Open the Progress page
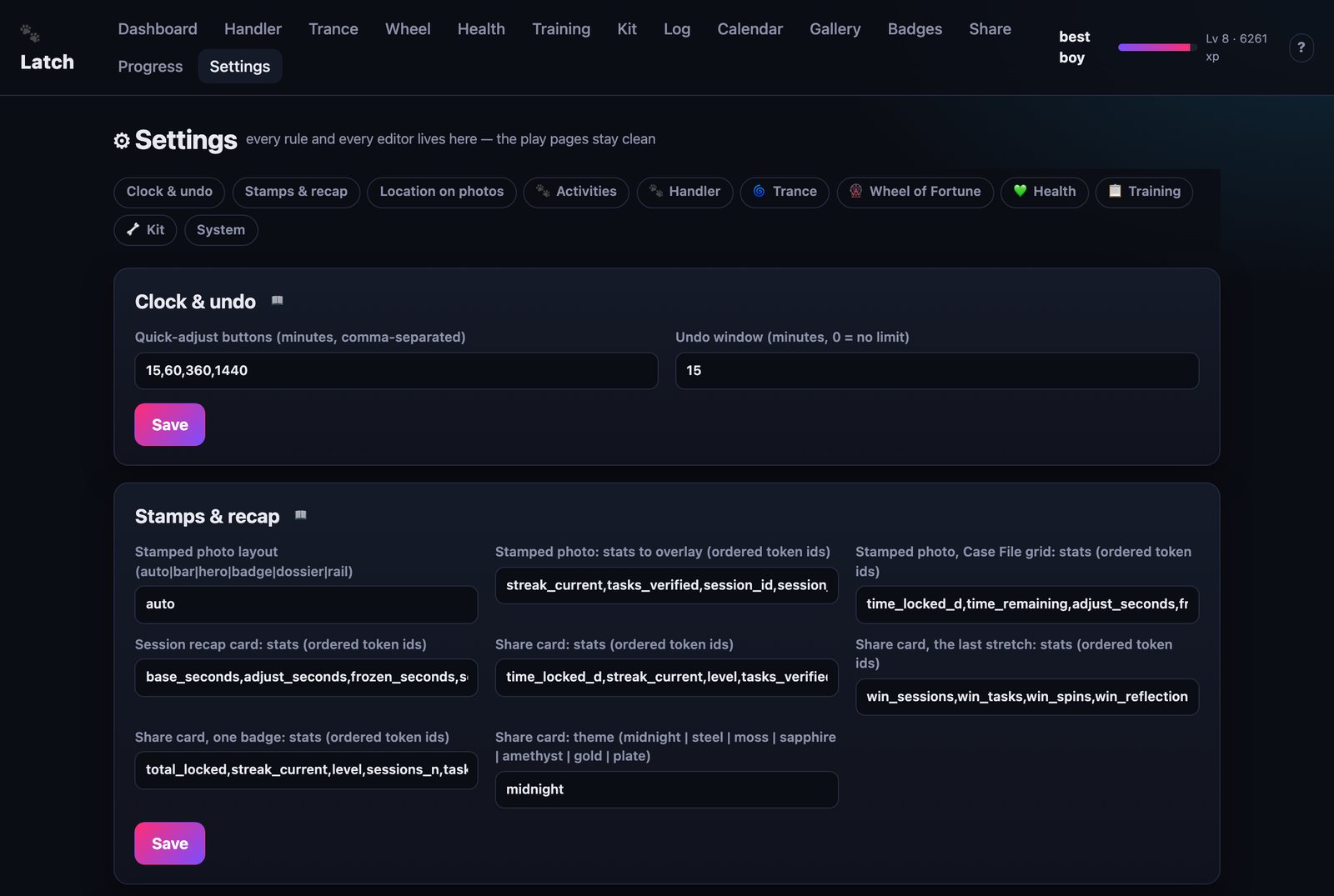 point(150,67)
